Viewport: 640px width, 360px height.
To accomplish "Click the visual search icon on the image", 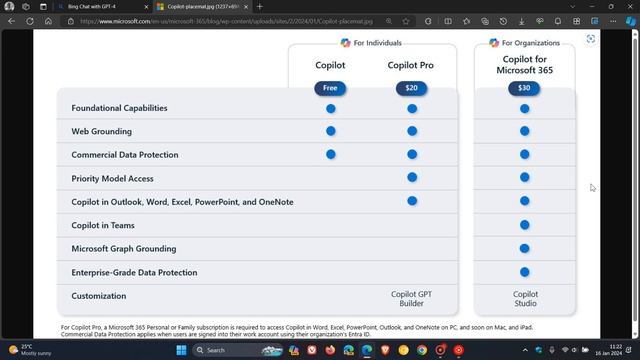I will [591, 39].
